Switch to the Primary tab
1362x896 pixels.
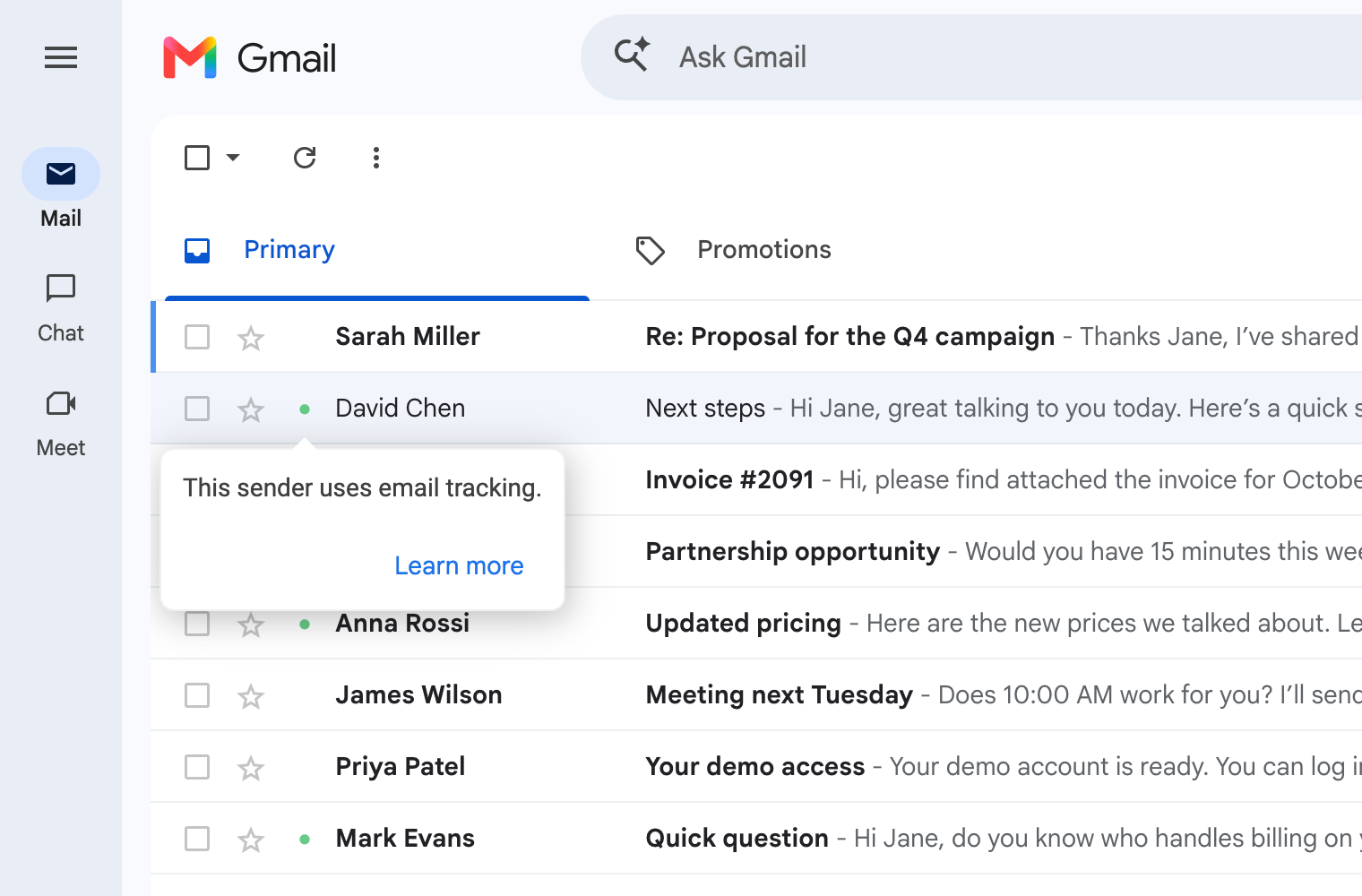tap(377, 250)
